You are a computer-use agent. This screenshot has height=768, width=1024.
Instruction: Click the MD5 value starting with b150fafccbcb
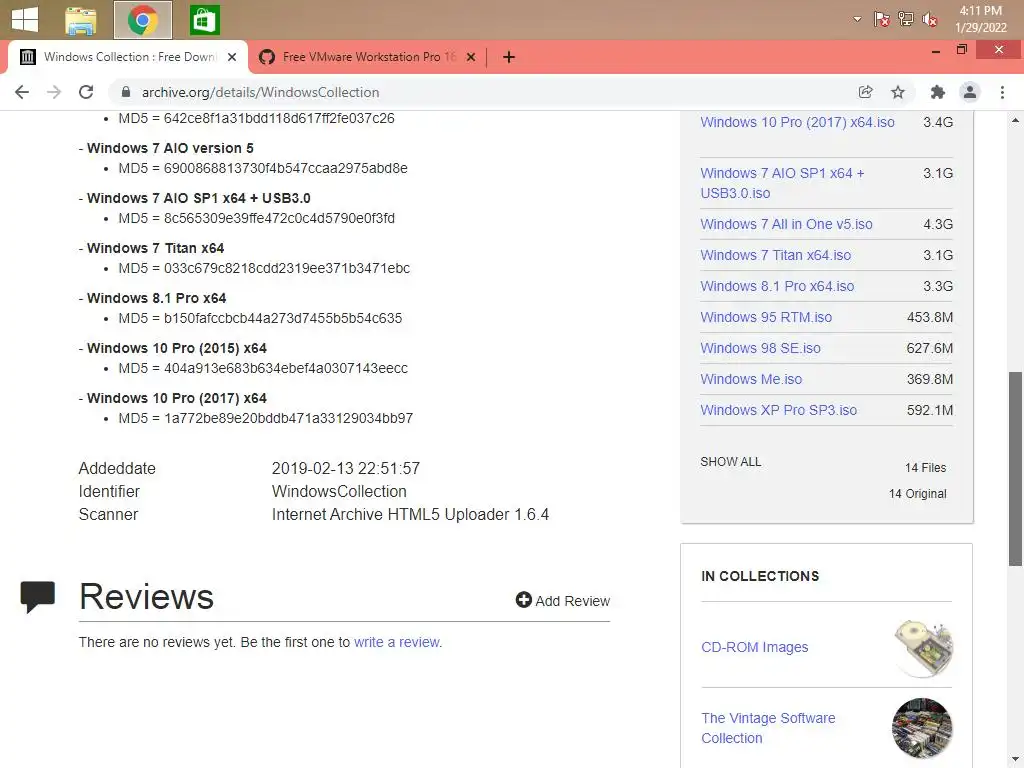283,318
